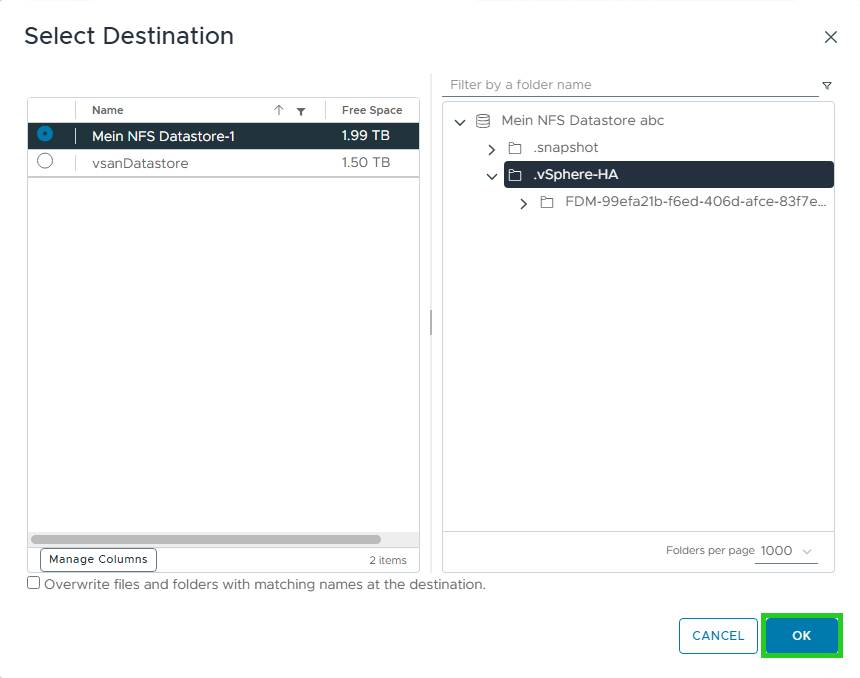Click the filter icon in Name column header
Image resolution: width=860 pixels, height=678 pixels.
(x=301, y=111)
